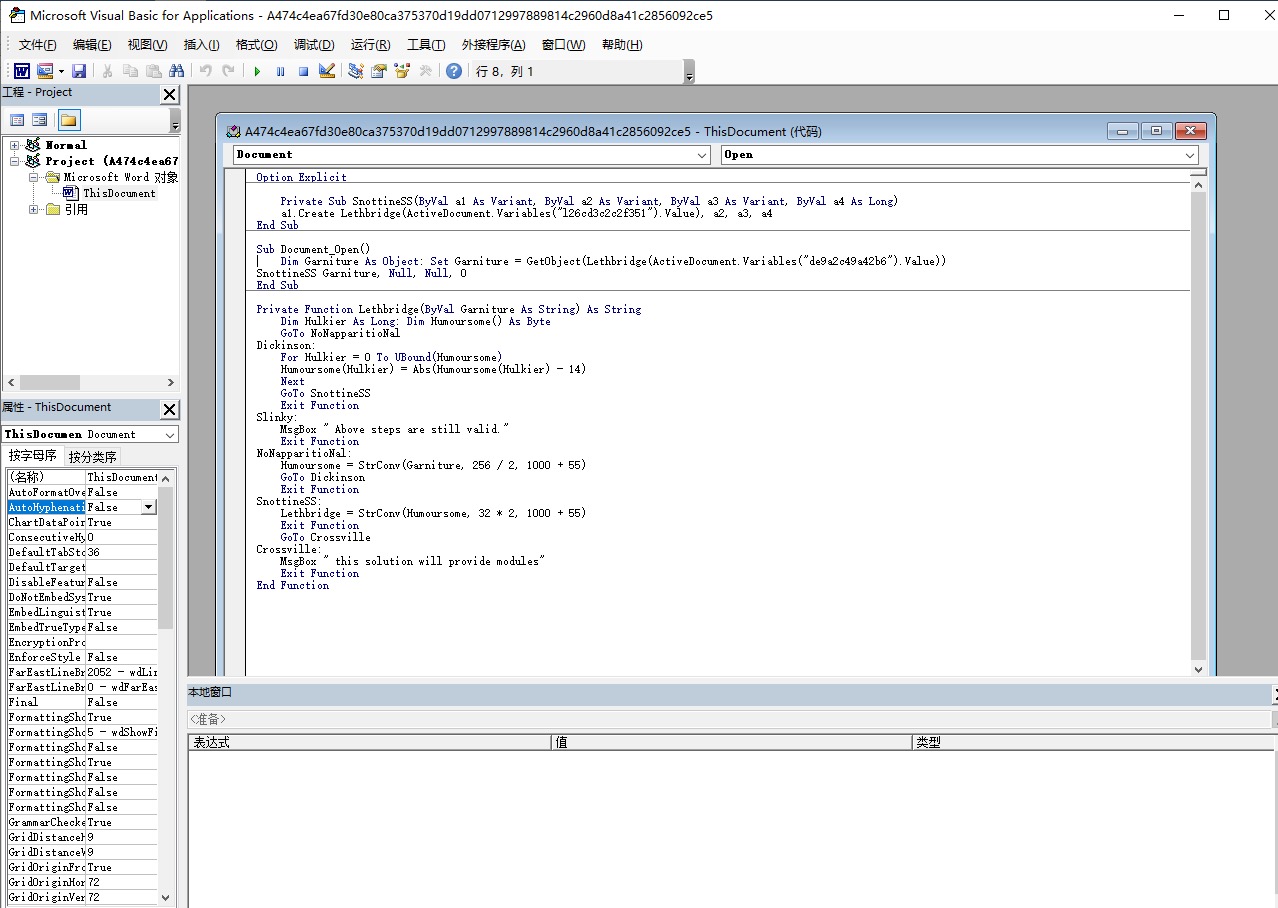Open the 外接程序(A) menu

(493, 45)
